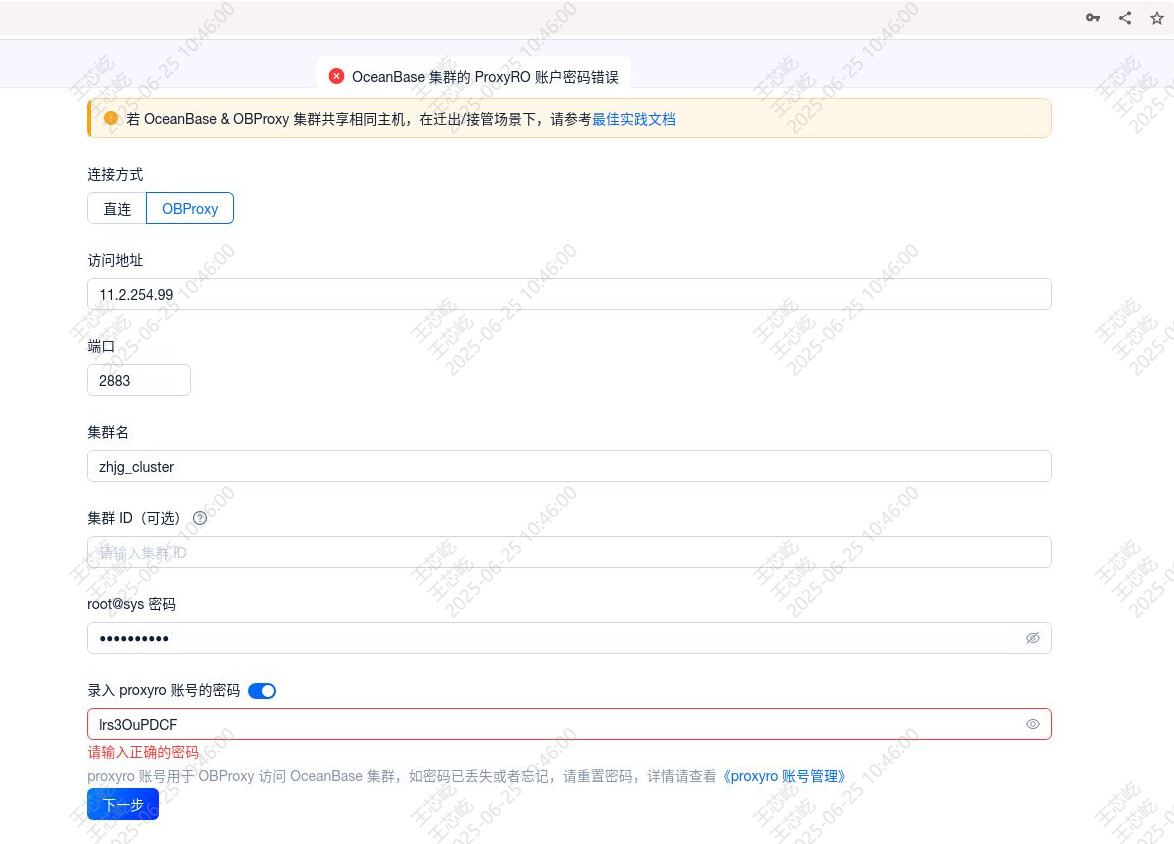The height and width of the screenshot is (844, 1174).
Task: Open the 最佳实践文档 link
Action: click(634, 119)
